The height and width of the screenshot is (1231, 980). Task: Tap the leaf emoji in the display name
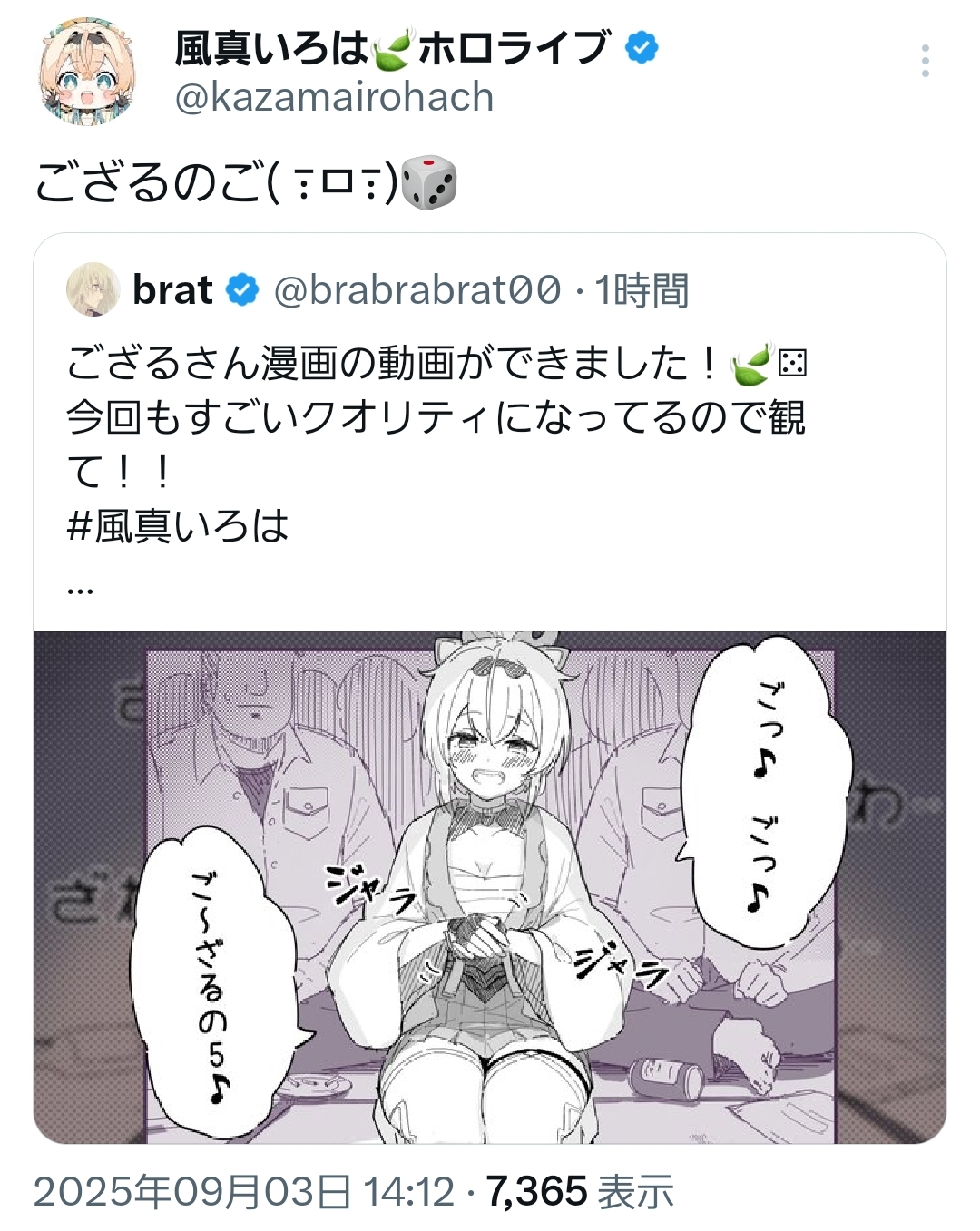tap(393, 49)
